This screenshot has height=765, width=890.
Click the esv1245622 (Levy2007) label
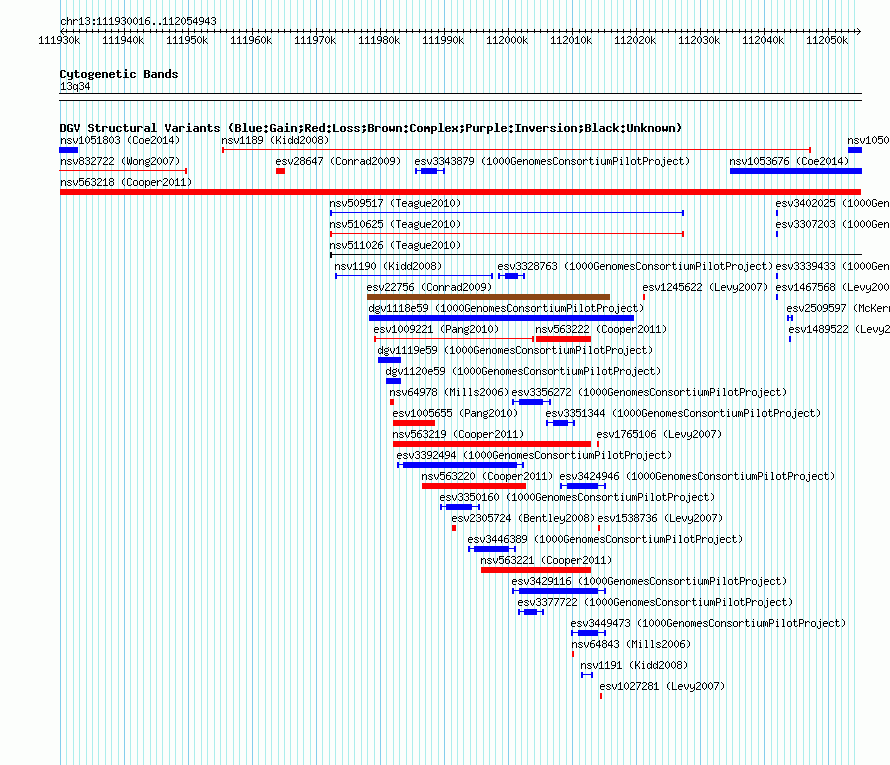[705, 287]
